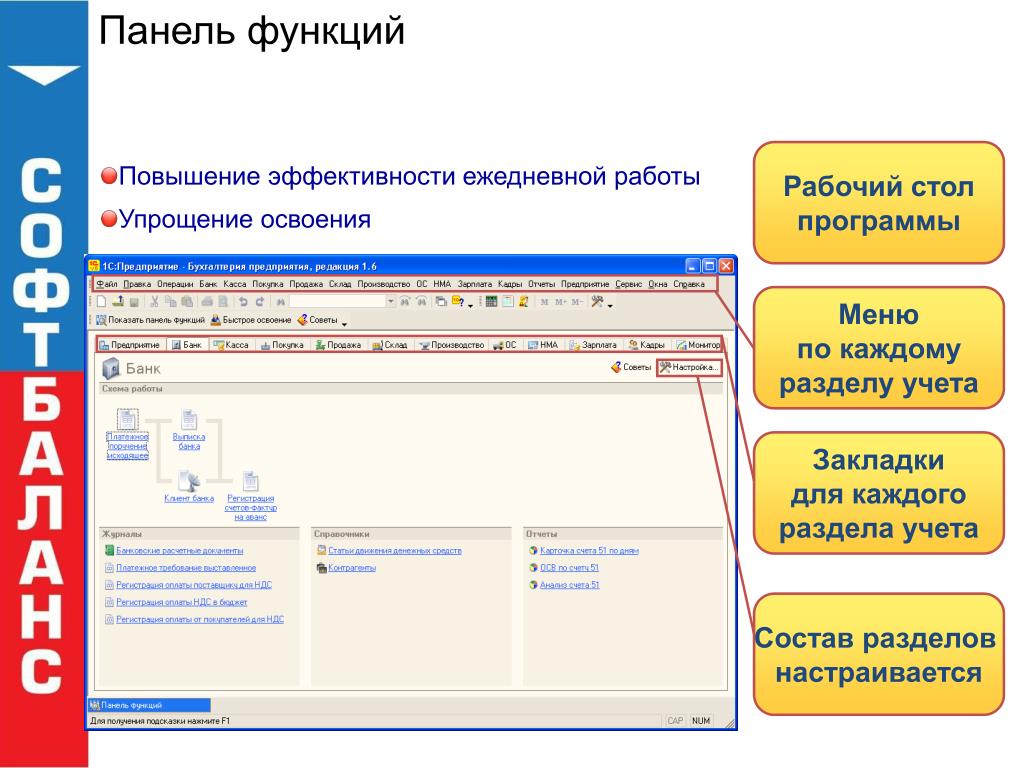
Task: Click the Платежное поручение исходящее document icon
Action: coord(127,419)
